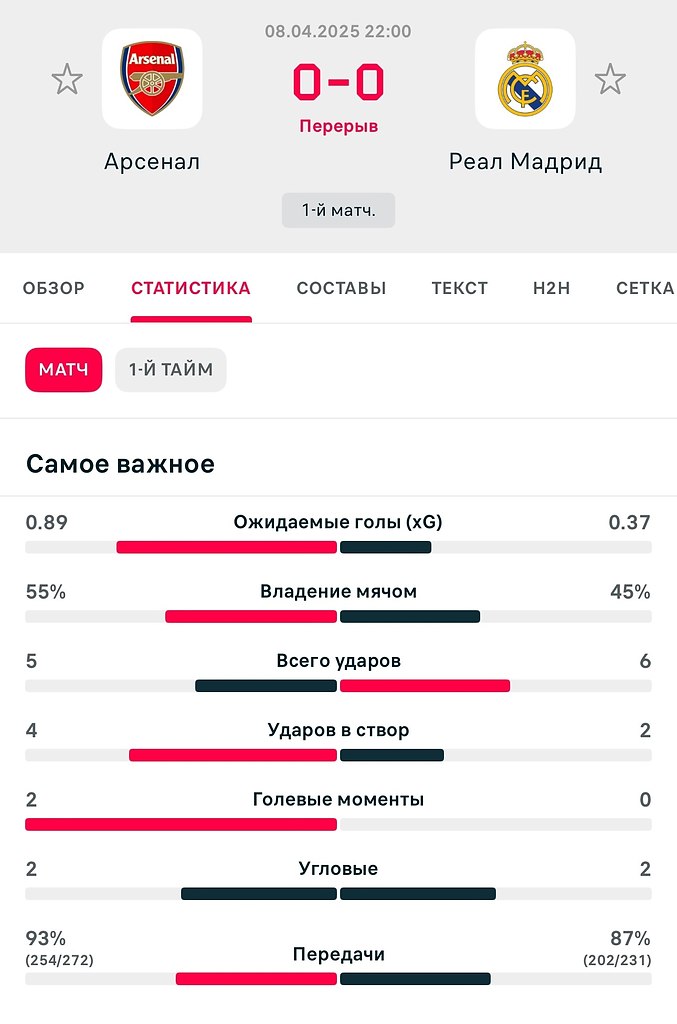Select the СТАТИСТИКА tab

click(191, 289)
